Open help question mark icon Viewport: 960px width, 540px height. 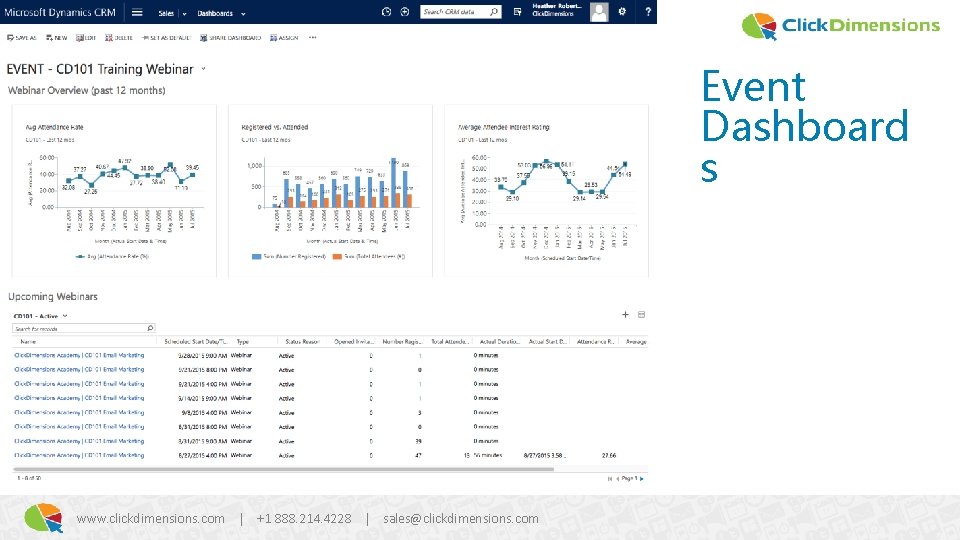point(648,12)
